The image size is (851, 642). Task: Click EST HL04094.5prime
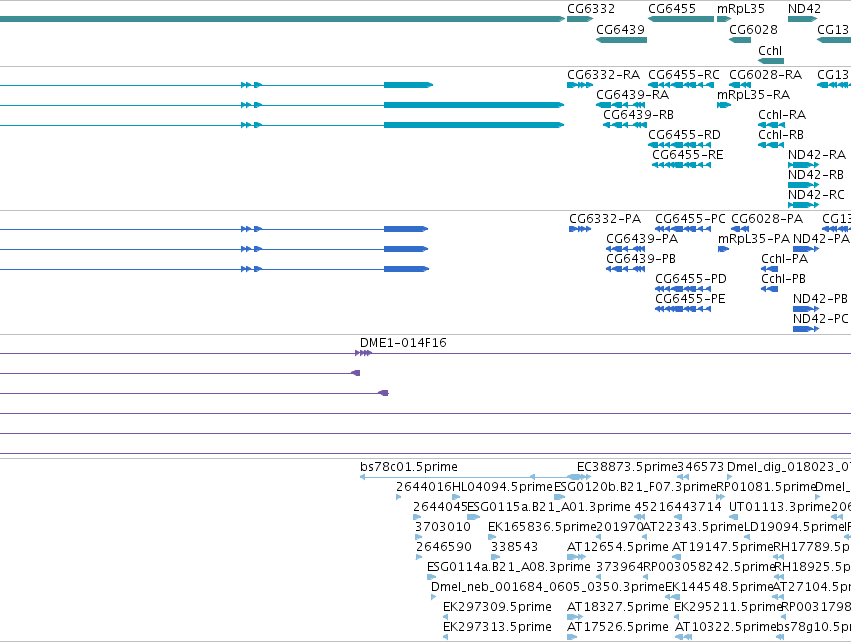(502, 487)
